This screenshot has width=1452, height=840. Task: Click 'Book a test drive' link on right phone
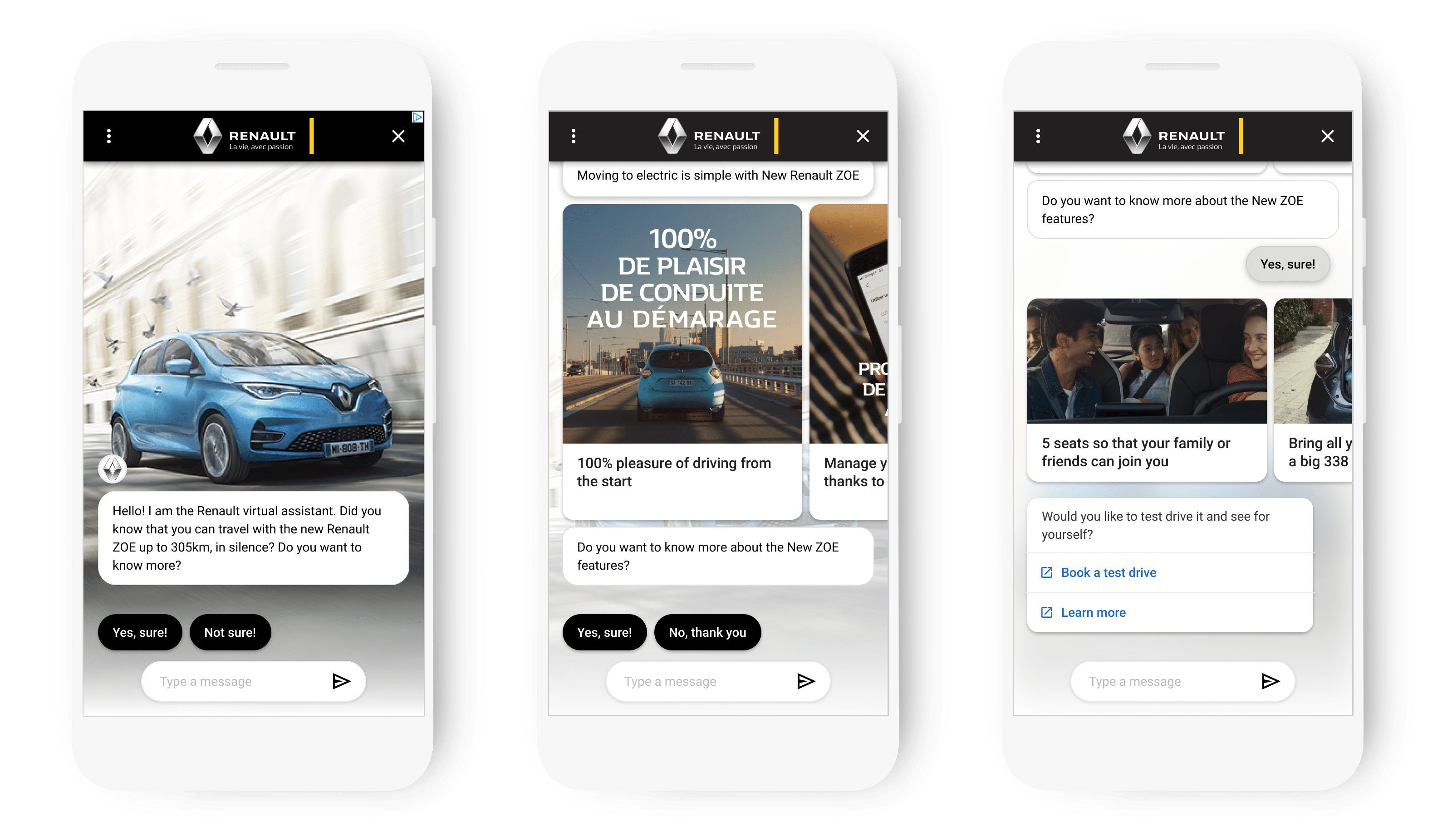(1108, 572)
